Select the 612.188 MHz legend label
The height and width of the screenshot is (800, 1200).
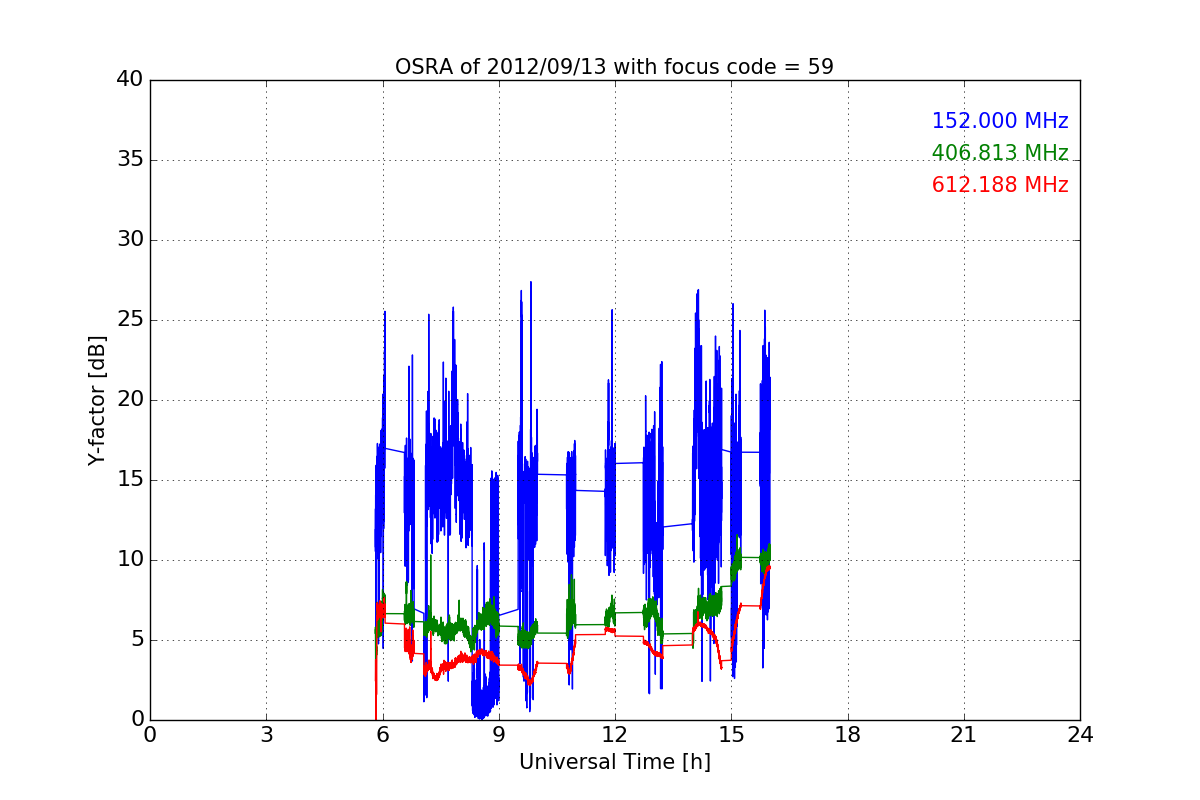[1000, 185]
